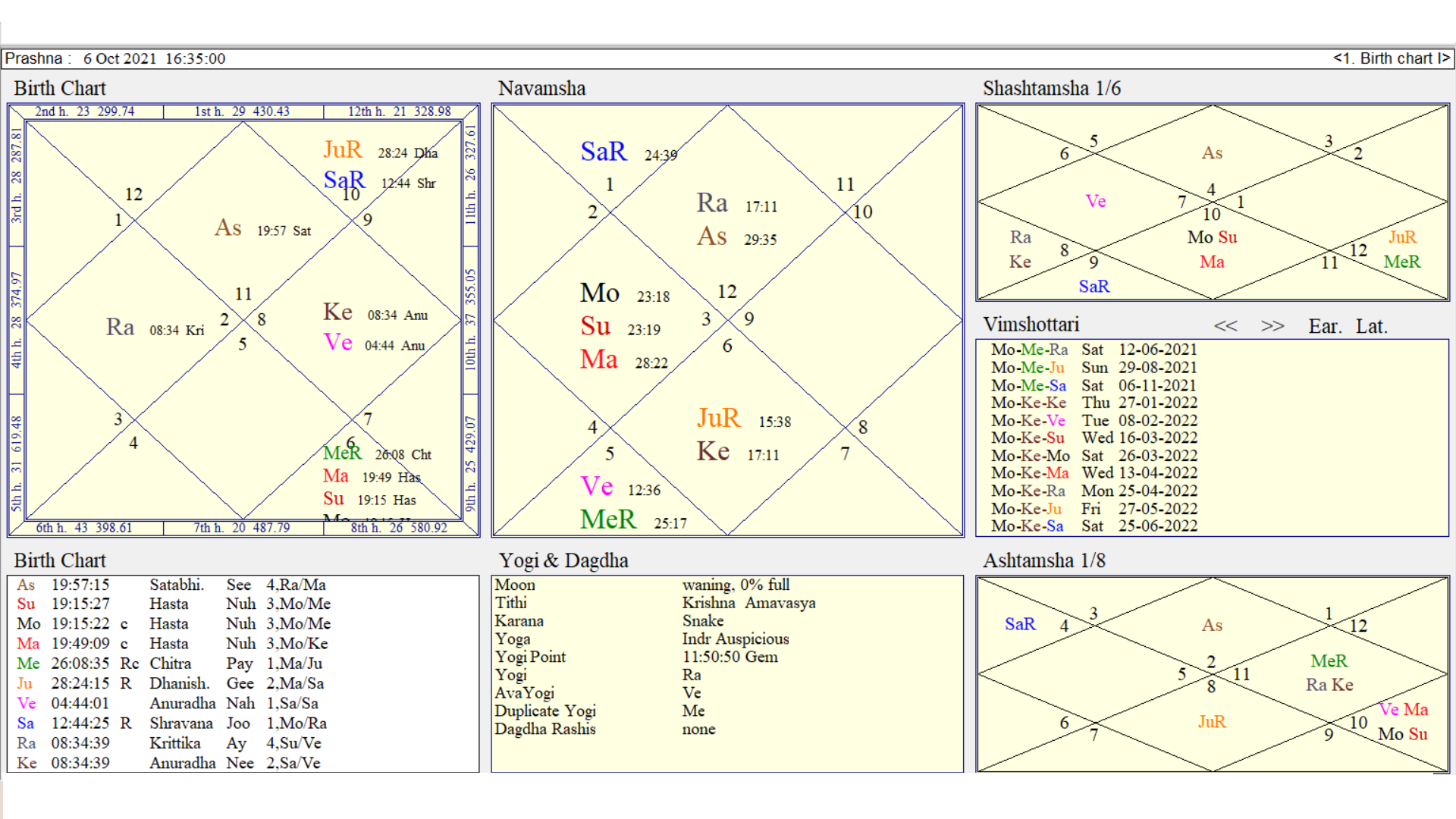This screenshot has width=1456, height=819.
Task: Click the 'JuR' Jupiter glyph in Birth Chart
Action: tap(342, 149)
